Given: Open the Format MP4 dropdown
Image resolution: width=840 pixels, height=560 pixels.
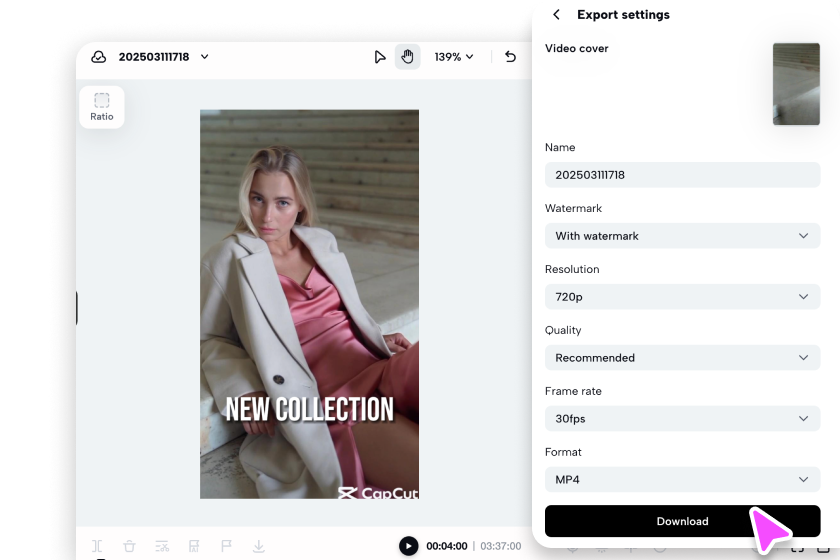Looking at the screenshot, I should point(682,480).
